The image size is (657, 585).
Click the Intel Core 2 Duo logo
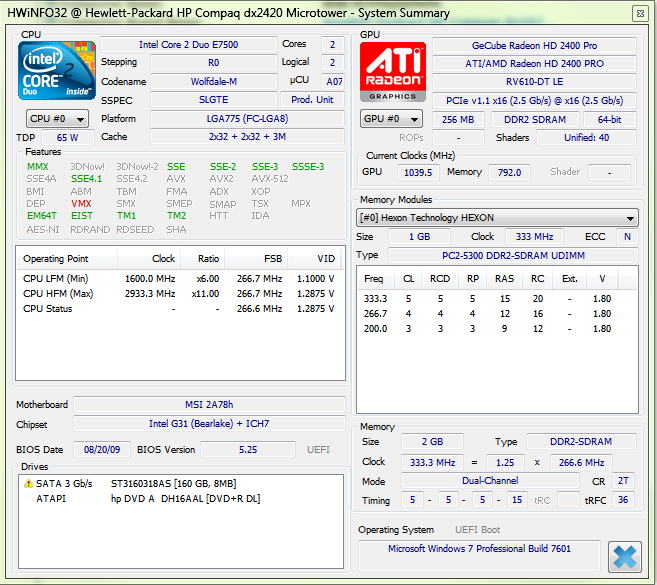[57, 71]
